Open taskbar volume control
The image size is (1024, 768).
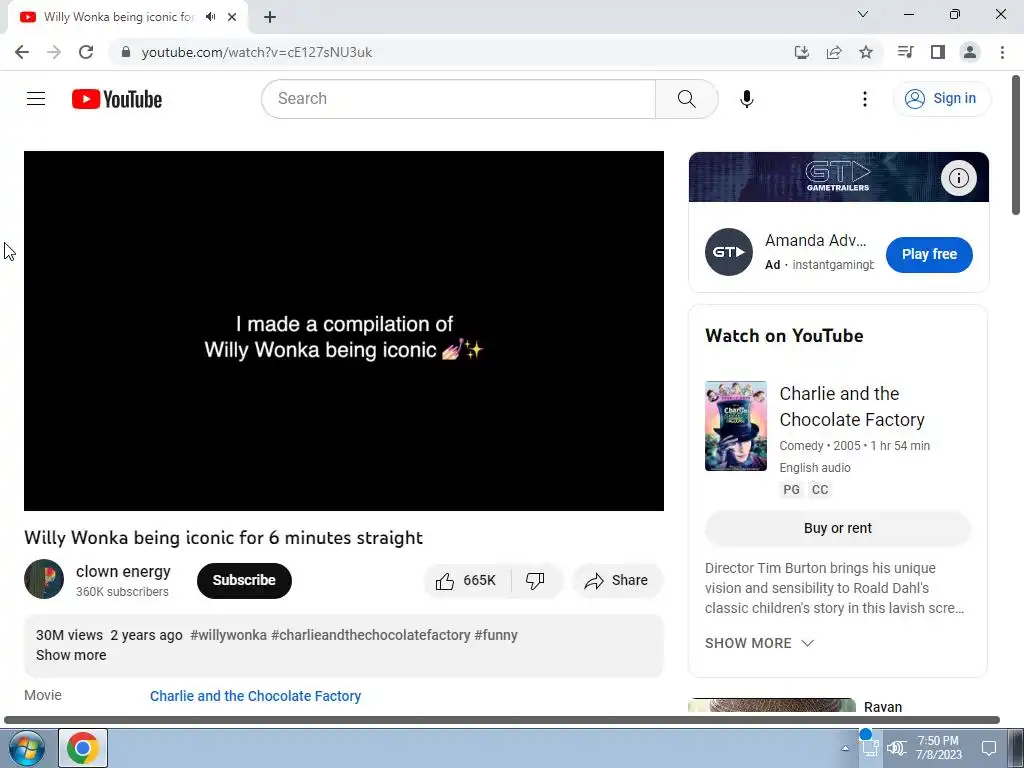[x=897, y=748]
